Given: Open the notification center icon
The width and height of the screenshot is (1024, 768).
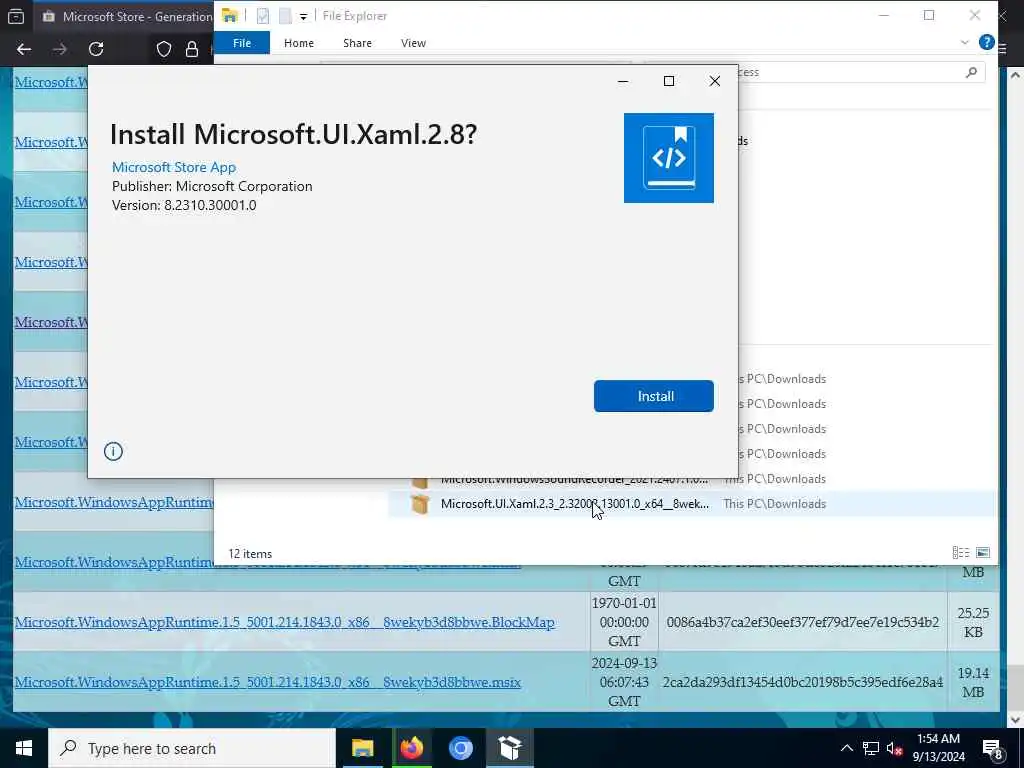Looking at the screenshot, I should [993, 750].
